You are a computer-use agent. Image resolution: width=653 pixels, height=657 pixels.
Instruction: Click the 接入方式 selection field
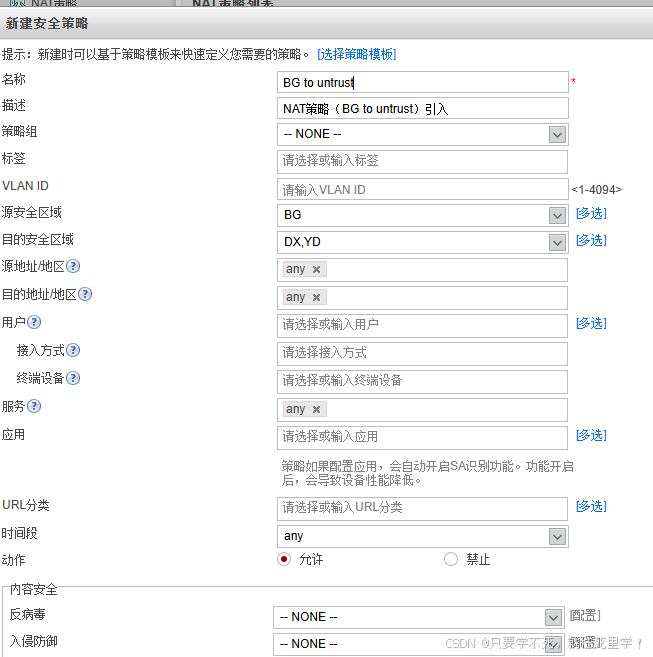tap(422, 354)
